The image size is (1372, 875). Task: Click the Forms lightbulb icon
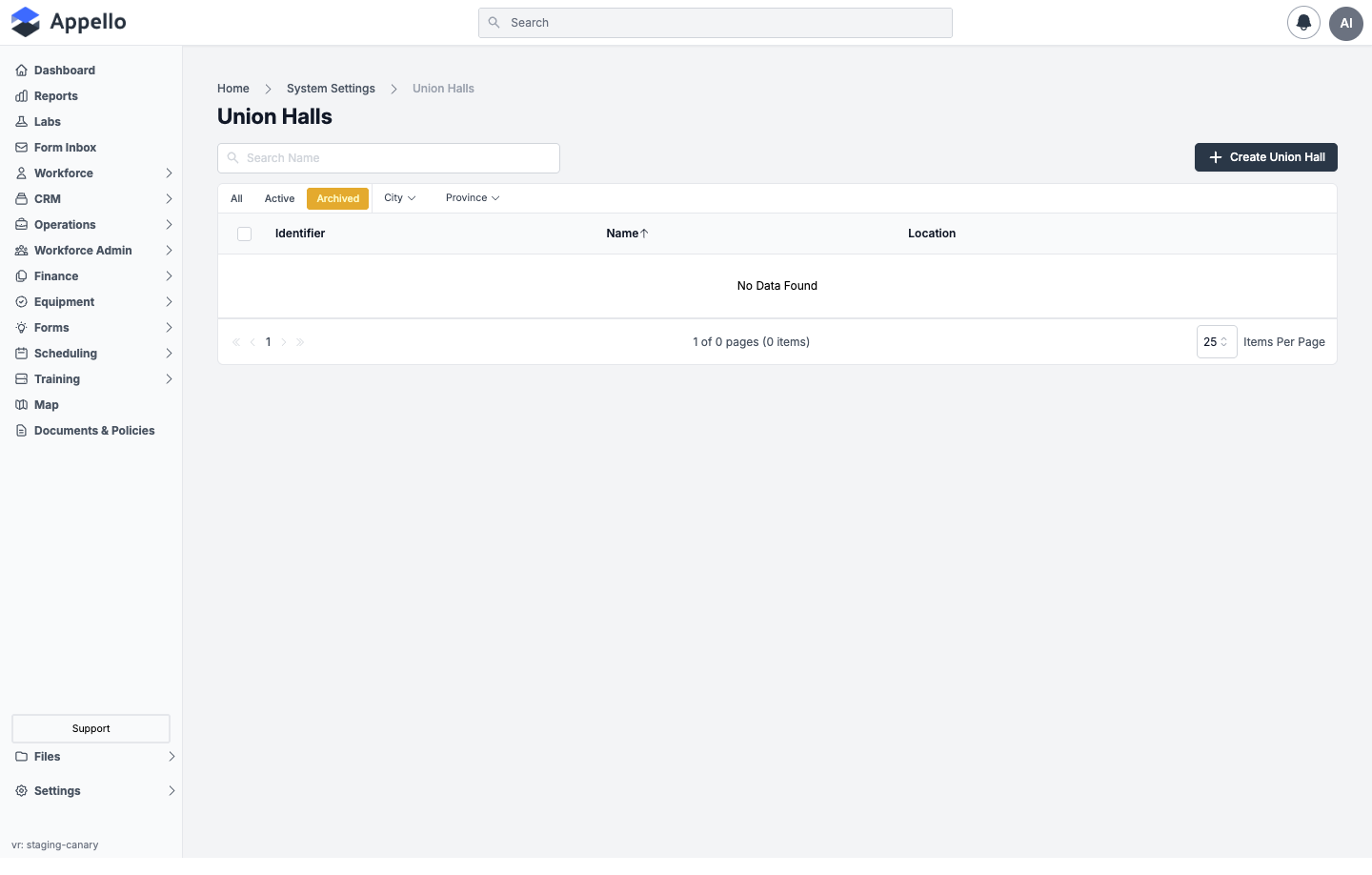(21, 328)
